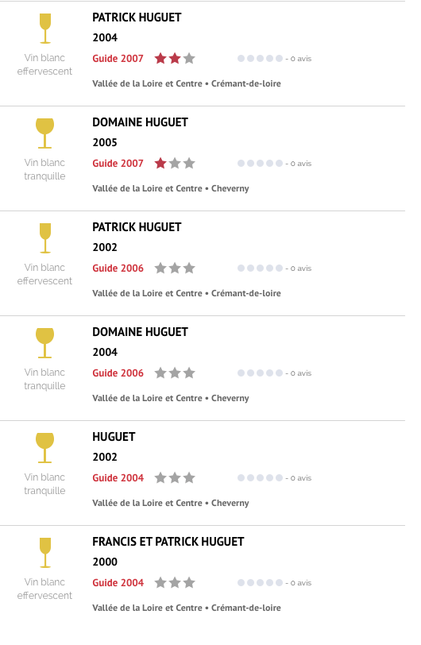Click the Patrick Huguet 2004 wine glass icon
421x645 pixels.
45,28
